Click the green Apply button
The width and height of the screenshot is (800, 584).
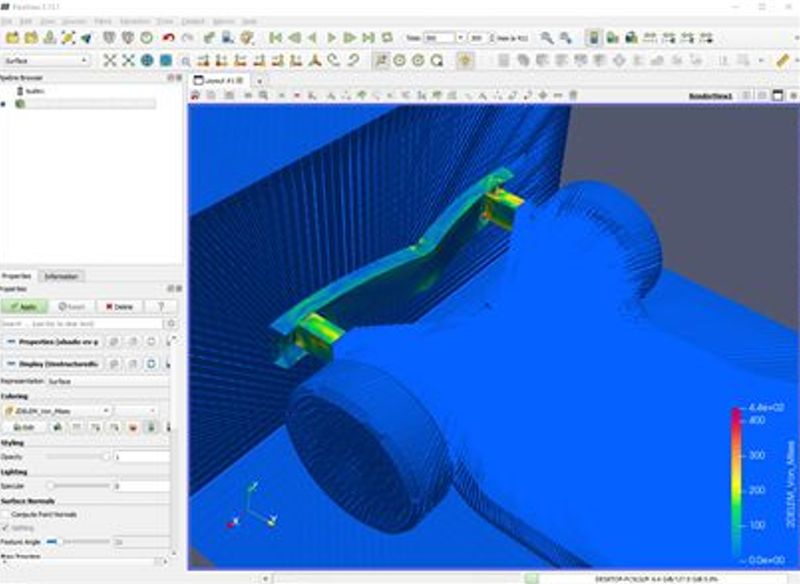(x=24, y=307)
